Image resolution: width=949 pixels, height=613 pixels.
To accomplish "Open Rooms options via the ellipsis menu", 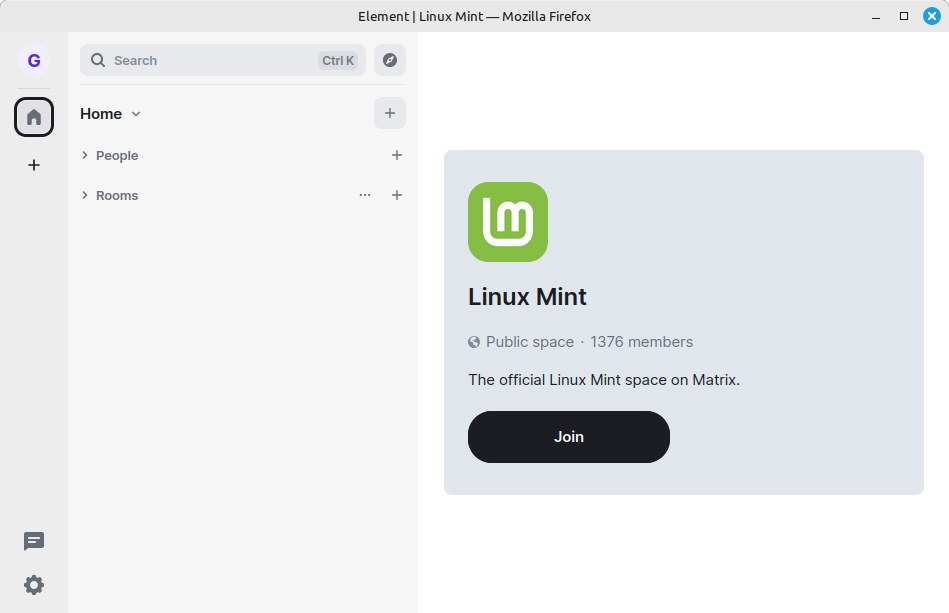I will (365, 195).
